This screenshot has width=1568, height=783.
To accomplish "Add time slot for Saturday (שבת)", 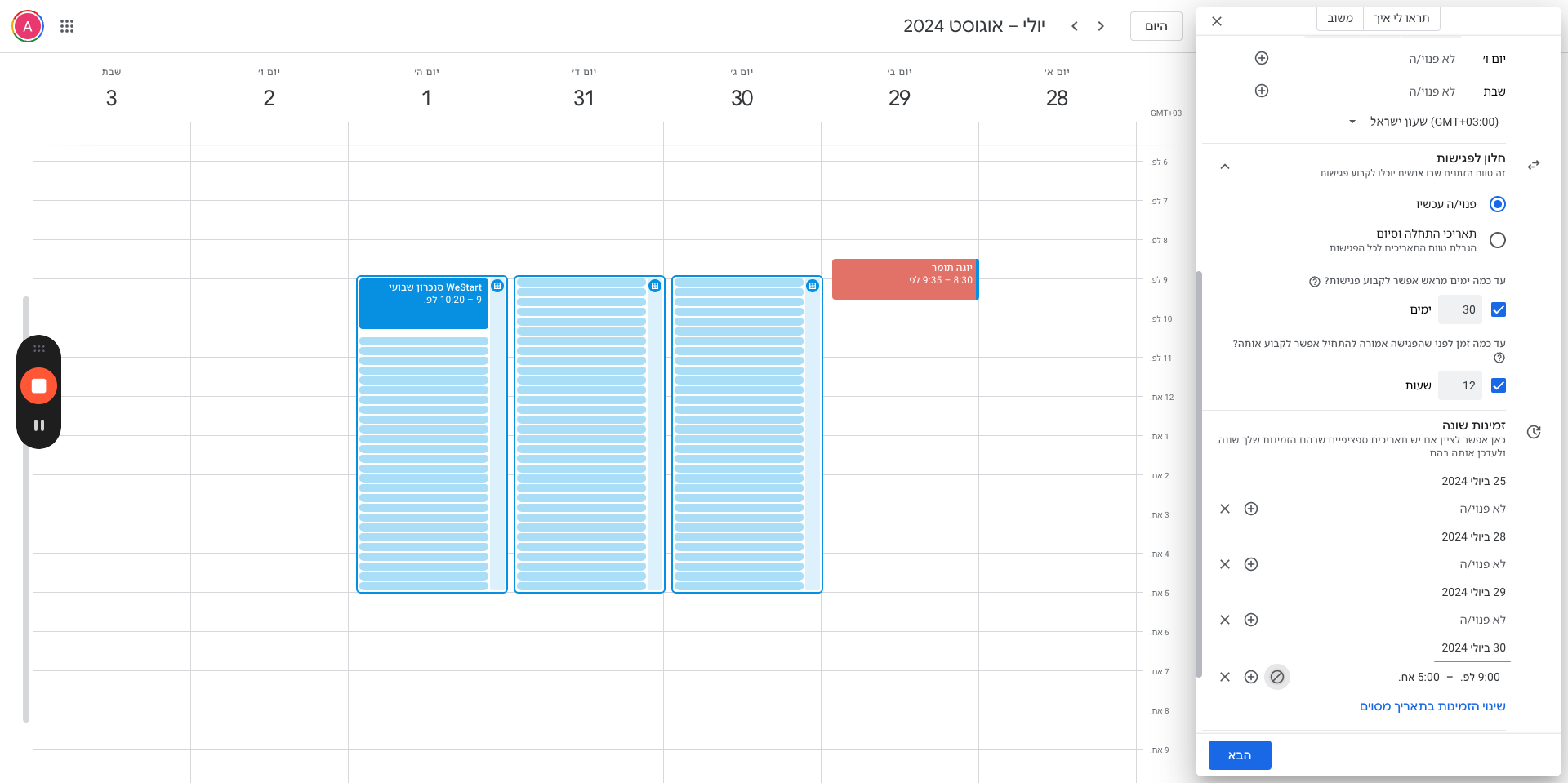I will pyautogui.click(x=1261, y=91).
